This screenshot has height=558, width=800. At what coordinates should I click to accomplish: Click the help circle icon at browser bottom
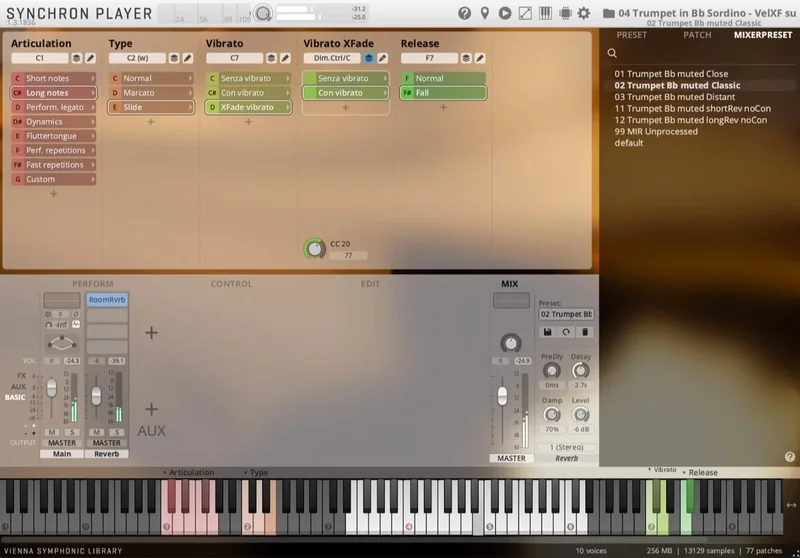coord(790,457)
